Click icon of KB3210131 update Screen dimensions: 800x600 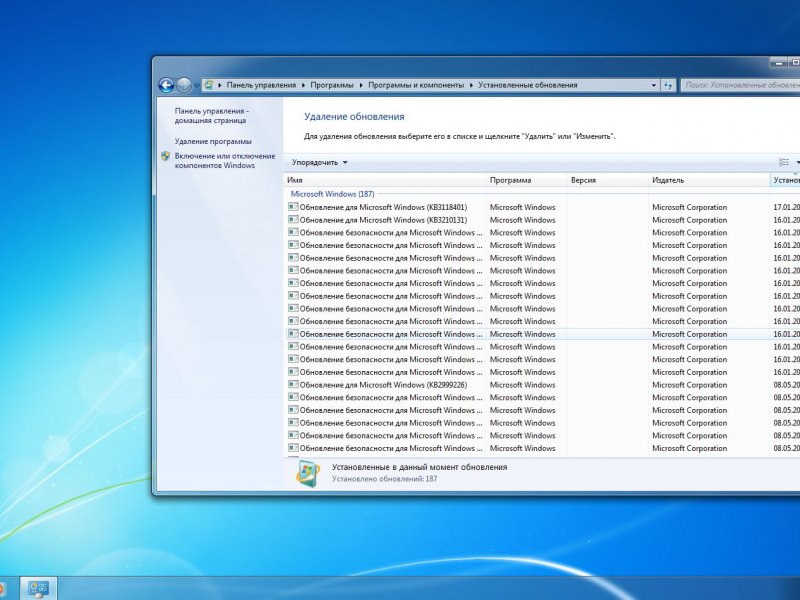coord(293,219)
